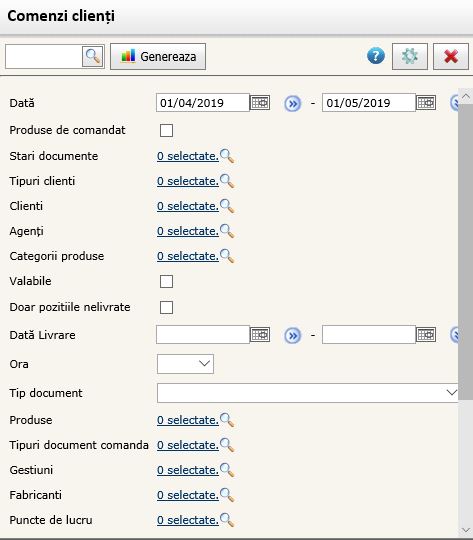473x540 pixels.
Task: Open calendar for Dată start date
Action: coord(260,103)
